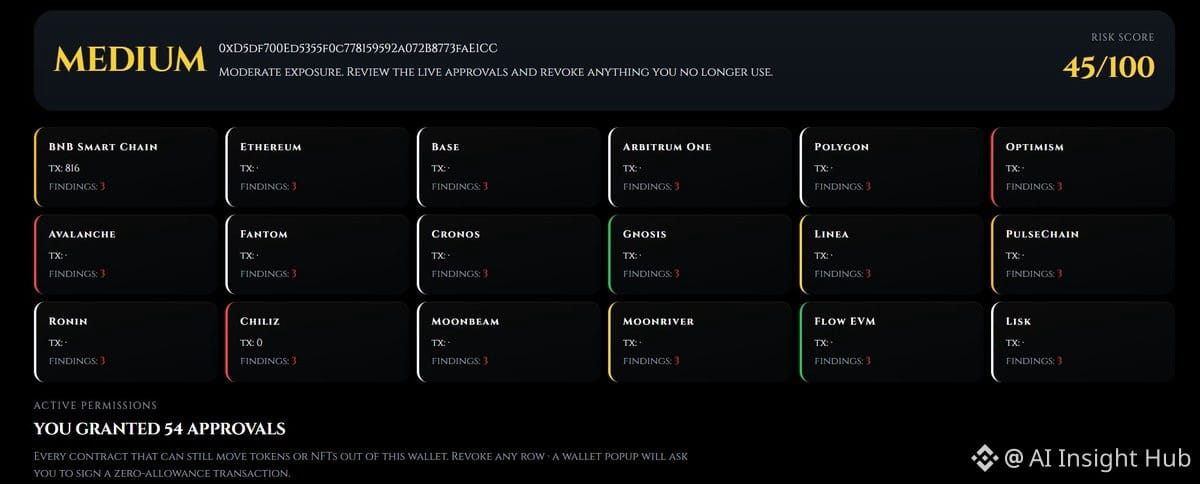
Task: Click 'You granted 54 approvals' heading
Action: click(160, 429)
